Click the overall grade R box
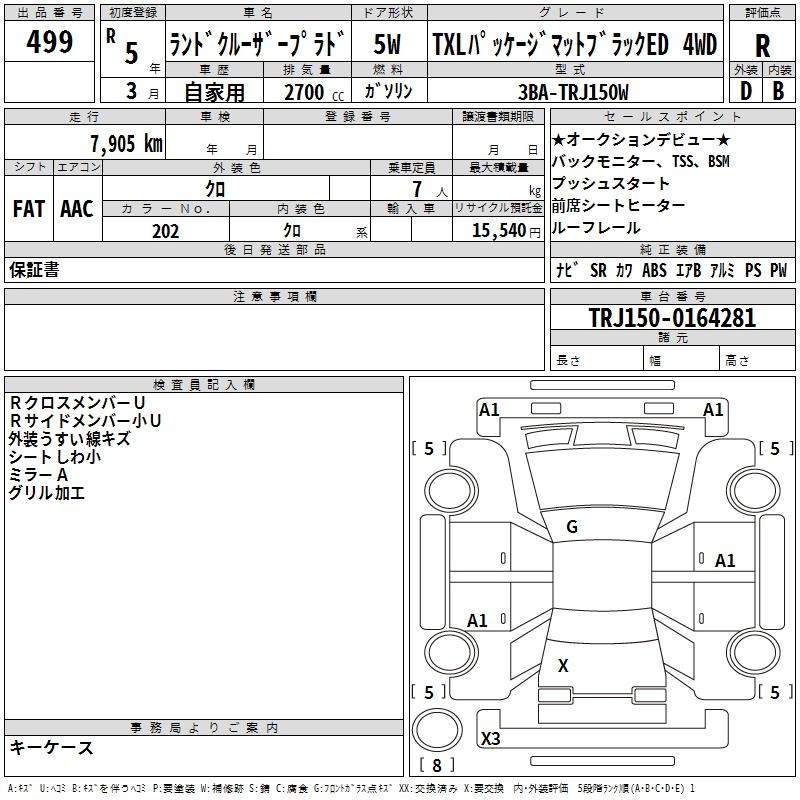 coord(762,45)
